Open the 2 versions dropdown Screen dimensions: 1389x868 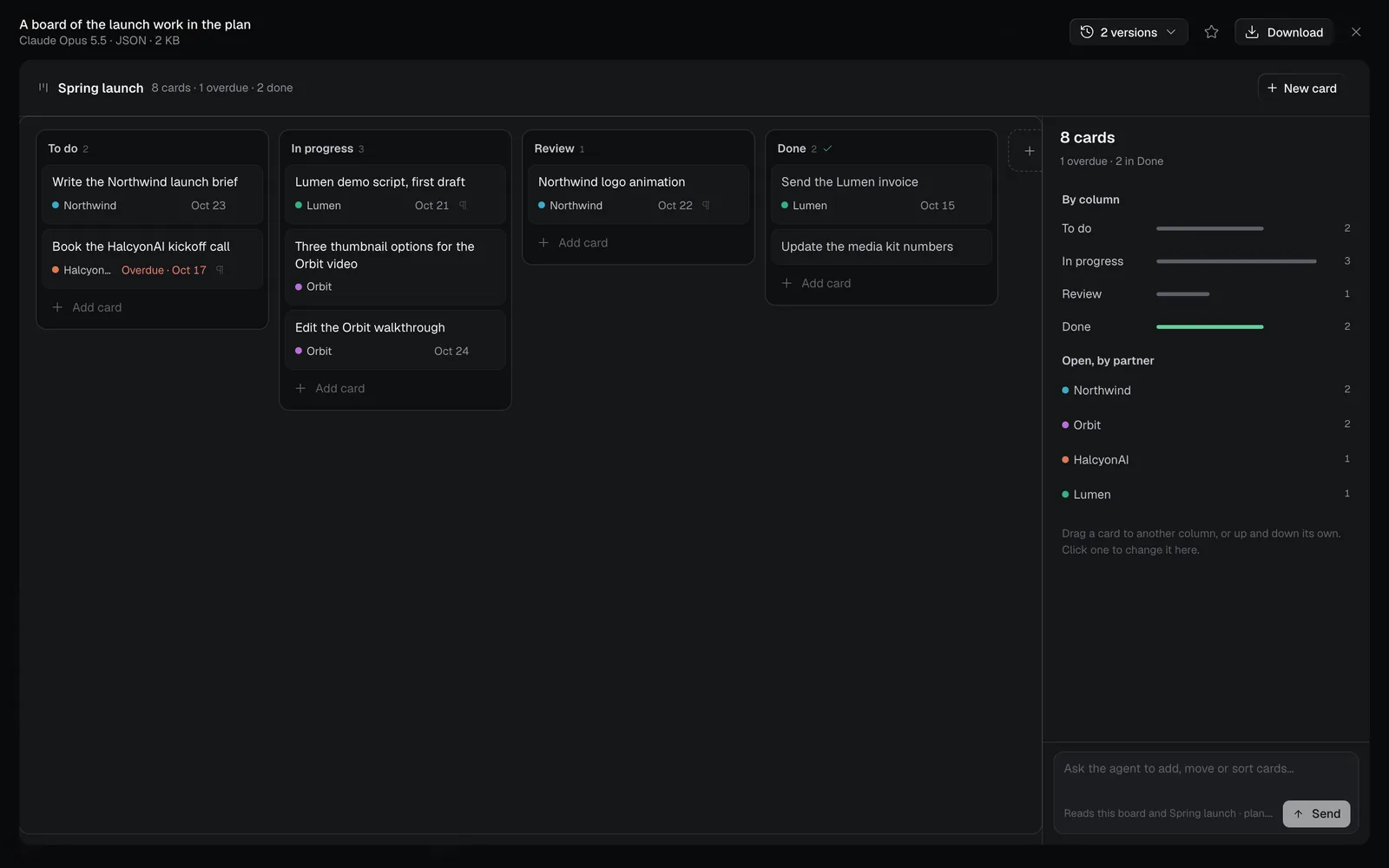pos(1128,32)
